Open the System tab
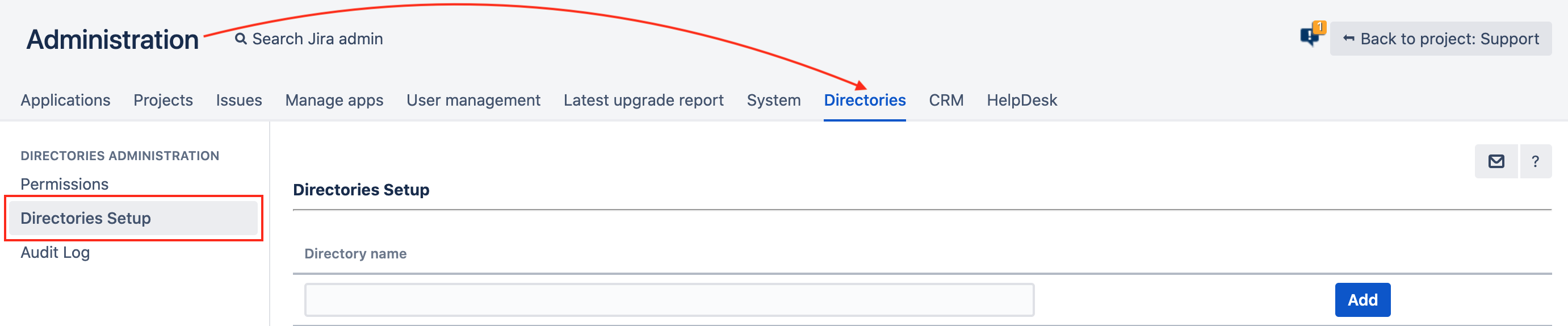This screenshot has width=1568, height=326. (773, 100)
